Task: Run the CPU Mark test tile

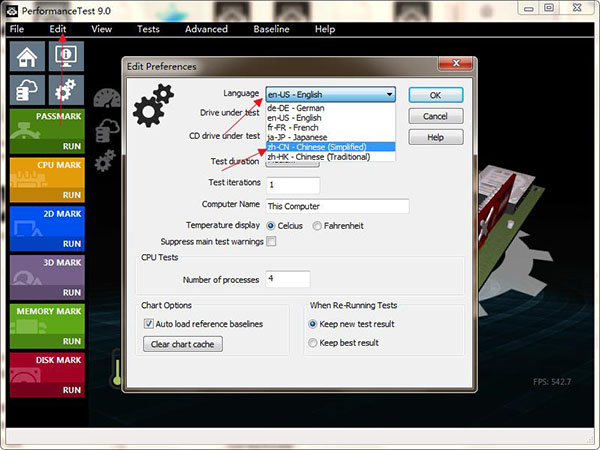Action: [x=49, y=178]
